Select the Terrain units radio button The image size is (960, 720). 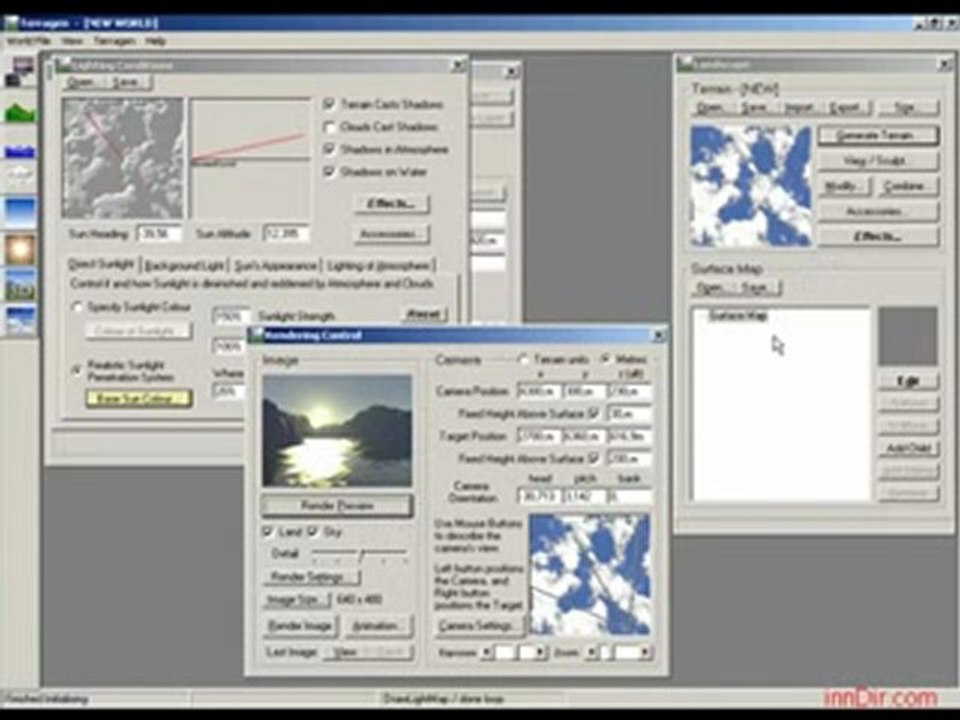click(524, 359)
